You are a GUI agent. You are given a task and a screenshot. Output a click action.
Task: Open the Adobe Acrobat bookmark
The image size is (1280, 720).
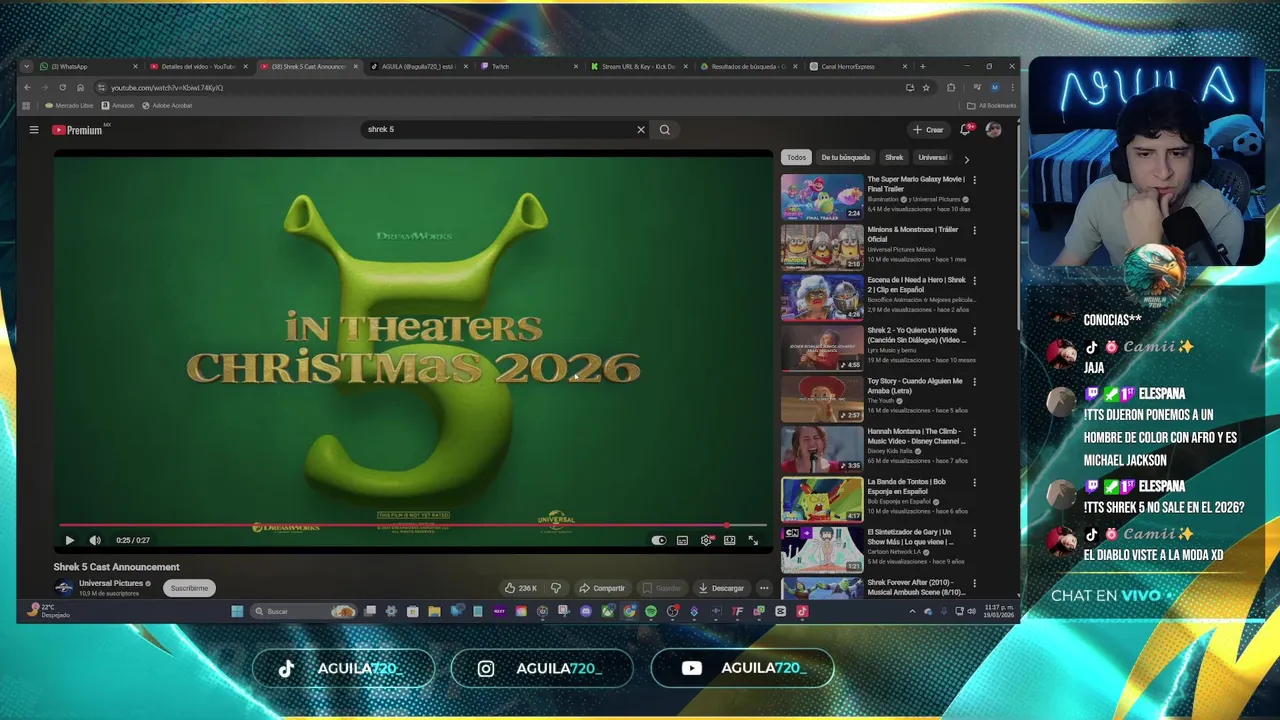167,105
